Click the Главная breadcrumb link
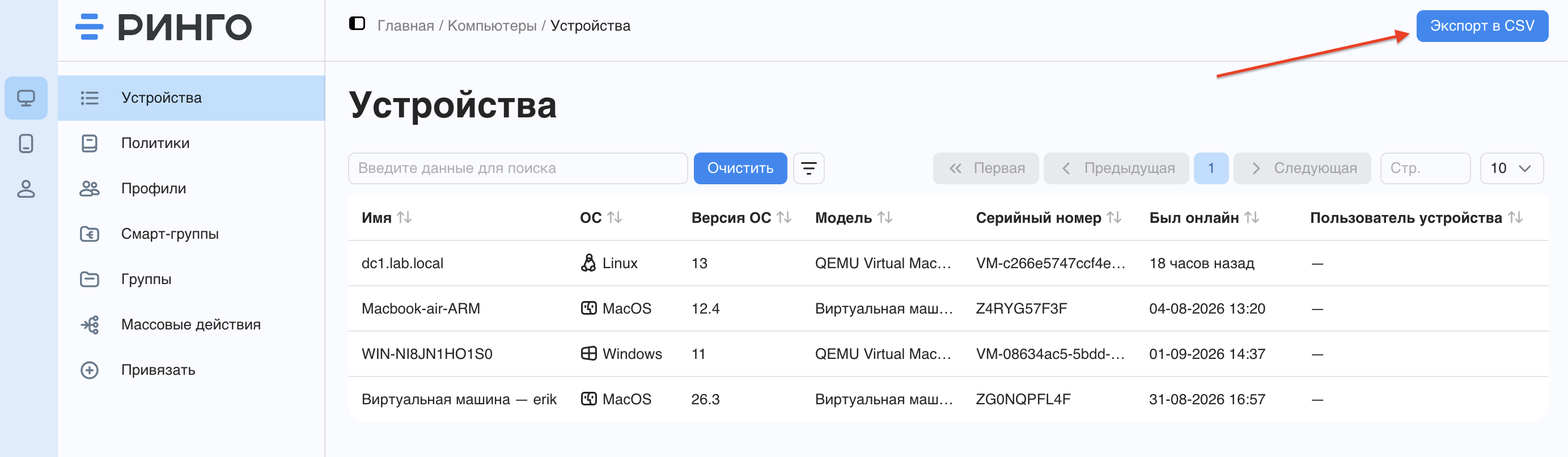Image resolution: width=1568 pixels, height=457 pixels. tap(405, 26)
